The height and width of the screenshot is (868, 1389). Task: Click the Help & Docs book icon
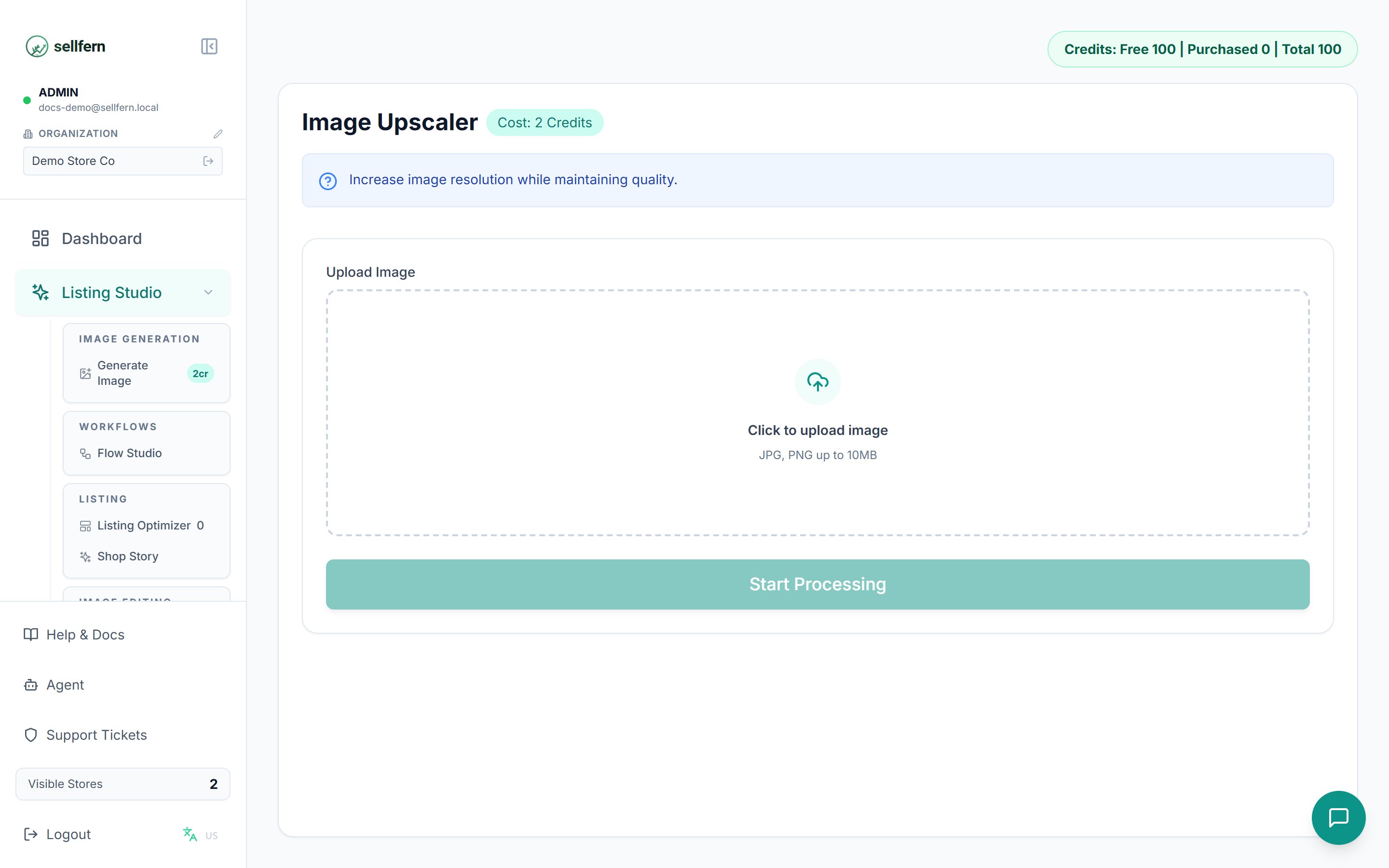pos(31,634)
